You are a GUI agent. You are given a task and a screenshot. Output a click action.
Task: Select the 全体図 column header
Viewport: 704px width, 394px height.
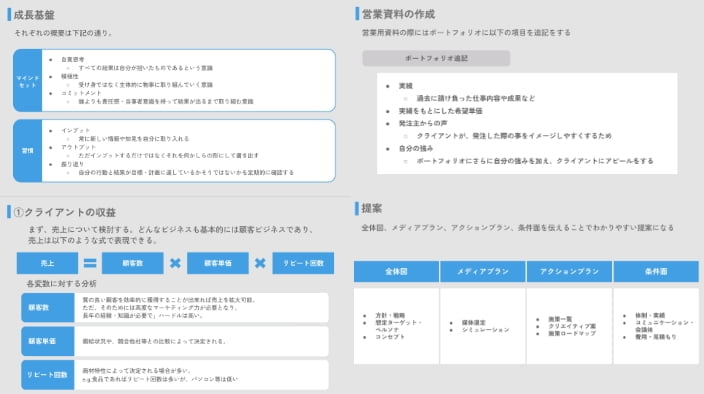396,271
